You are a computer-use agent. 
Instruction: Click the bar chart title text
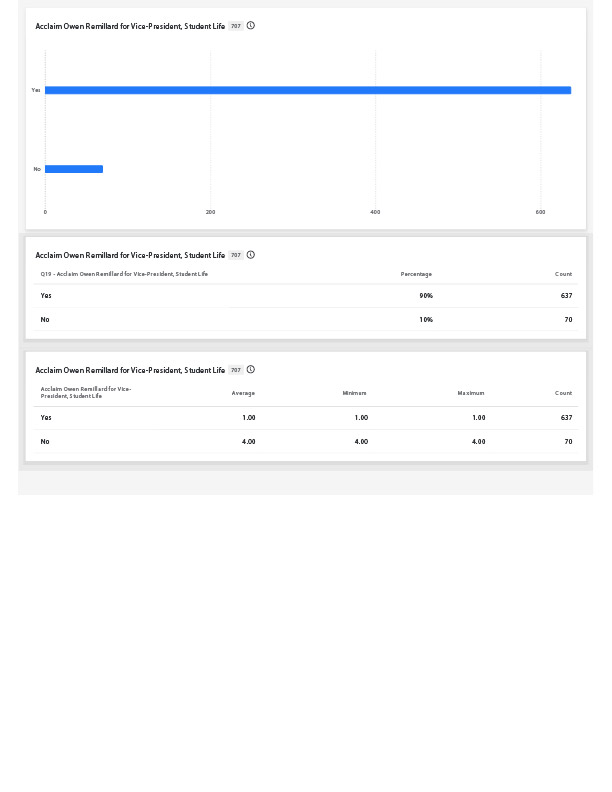tap(130, 26)
